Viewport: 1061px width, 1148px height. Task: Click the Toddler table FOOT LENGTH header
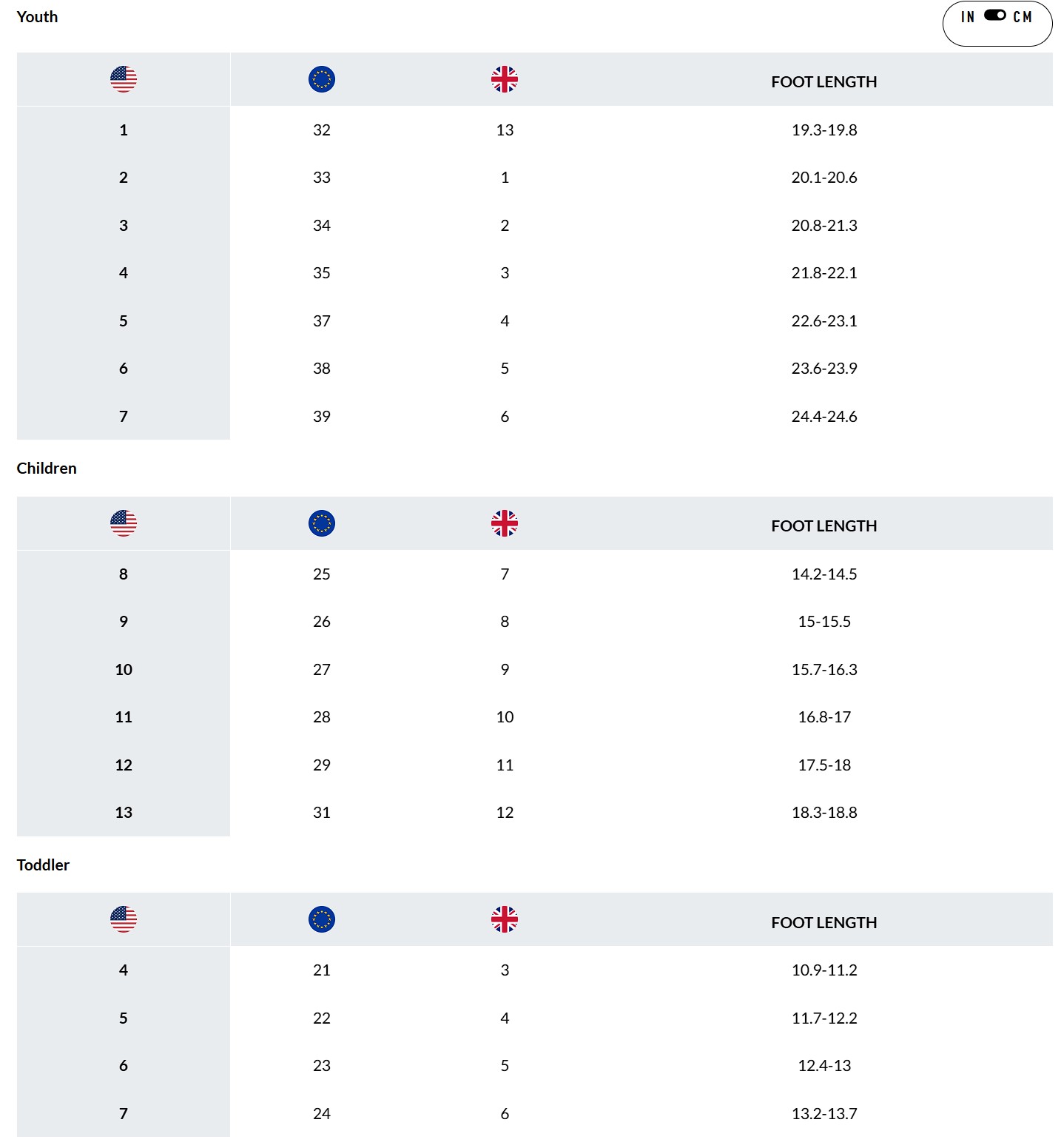pos(824,923)
